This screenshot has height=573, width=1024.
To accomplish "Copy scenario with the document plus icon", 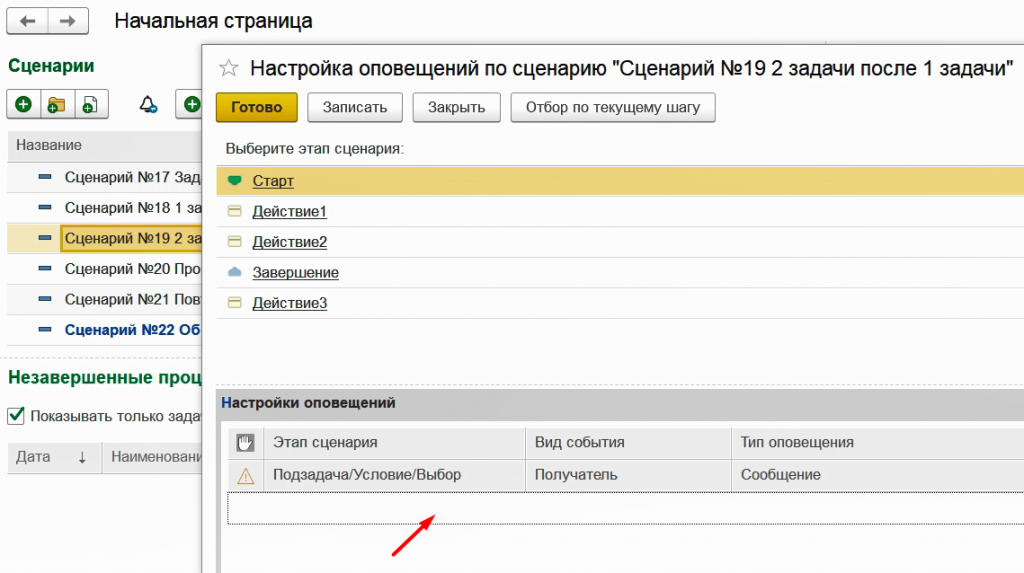I will pyautogui.click(x=91, y=105).
